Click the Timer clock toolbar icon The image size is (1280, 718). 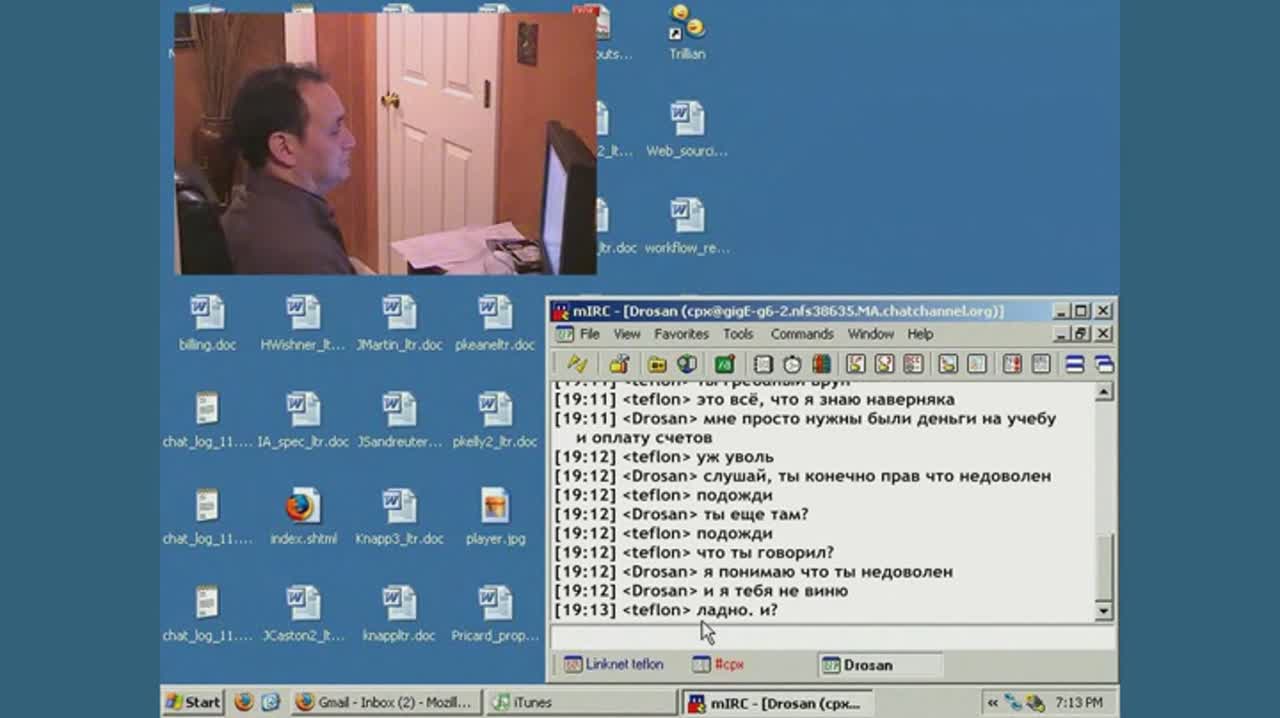792,364
